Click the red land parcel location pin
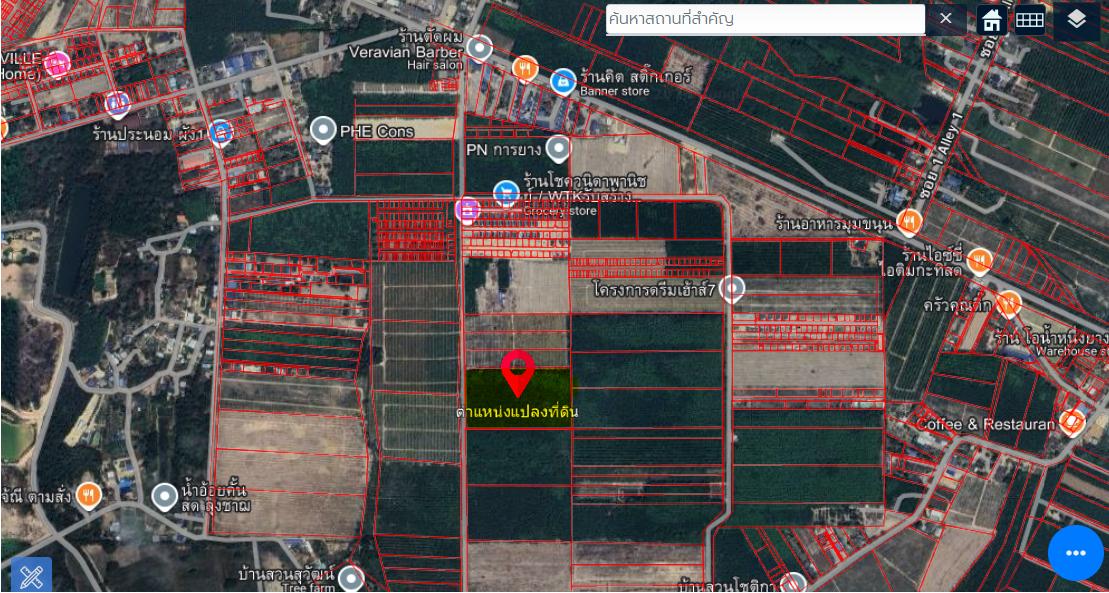The image size is (1109, 593). (517, 373)
